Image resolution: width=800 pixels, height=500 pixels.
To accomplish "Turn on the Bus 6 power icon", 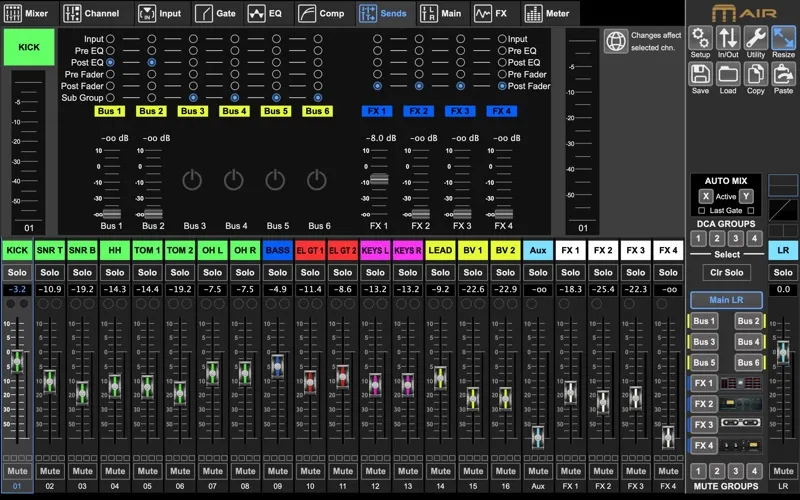I will [316, 180].
